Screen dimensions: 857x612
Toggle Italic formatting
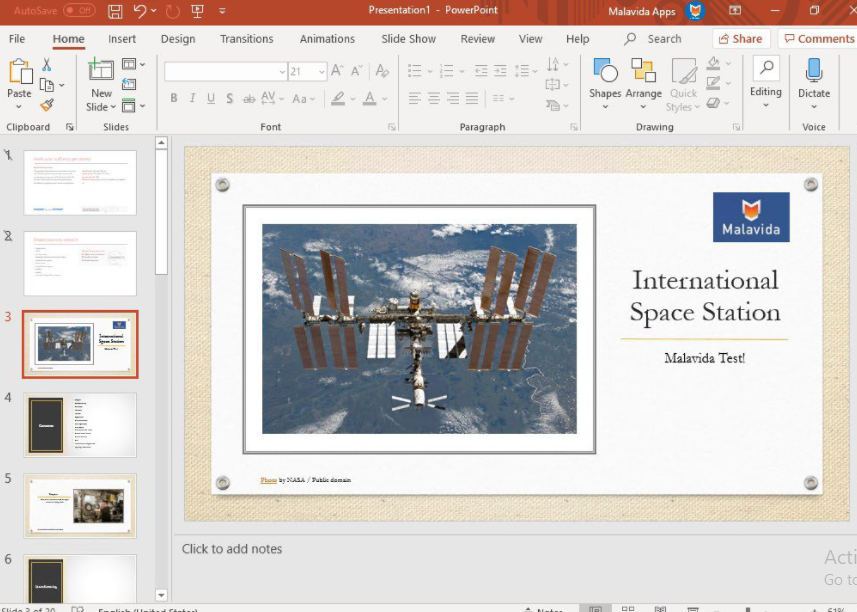[x=192, y=98]
